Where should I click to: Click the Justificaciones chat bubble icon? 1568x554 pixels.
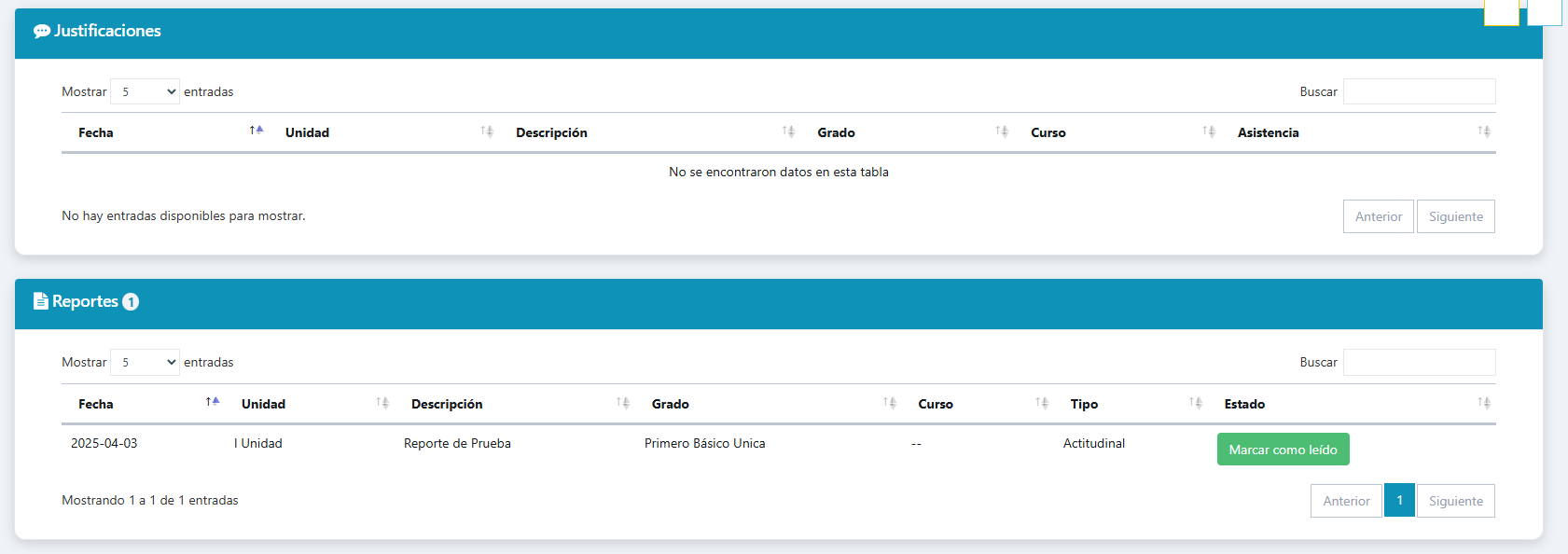click(42, 31)
